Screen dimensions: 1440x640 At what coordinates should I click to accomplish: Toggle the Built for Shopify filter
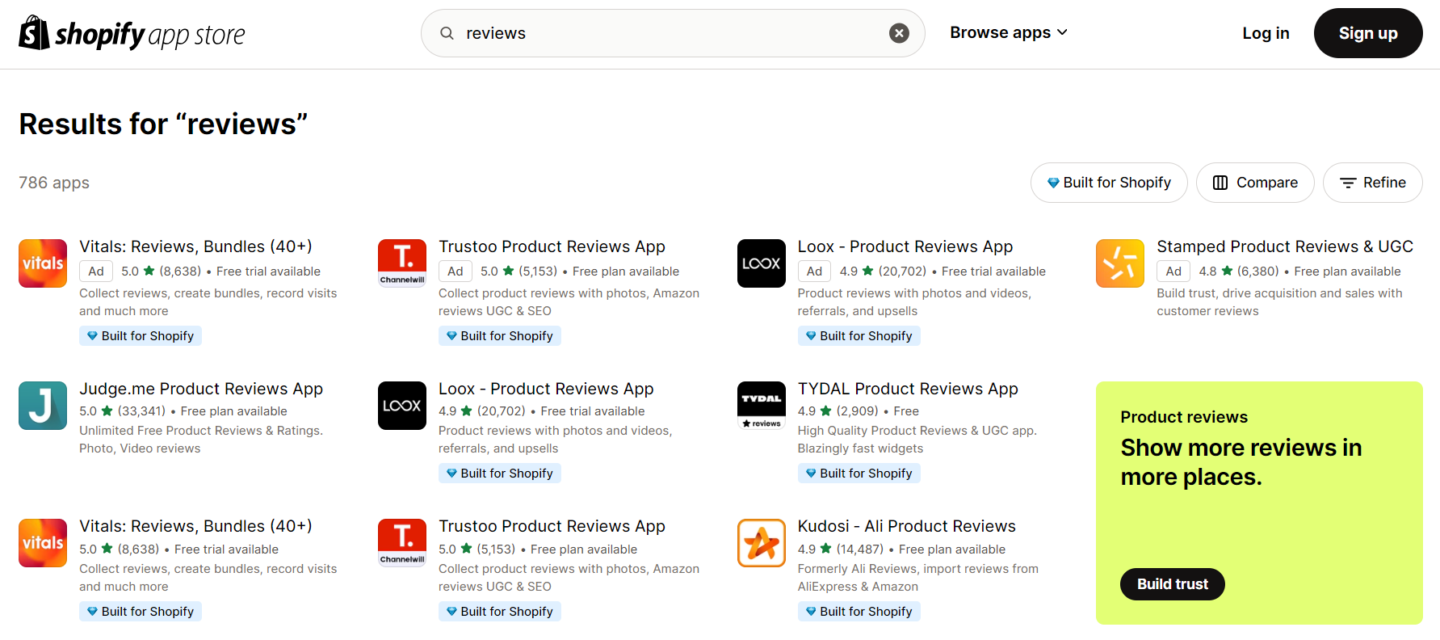1108,183
